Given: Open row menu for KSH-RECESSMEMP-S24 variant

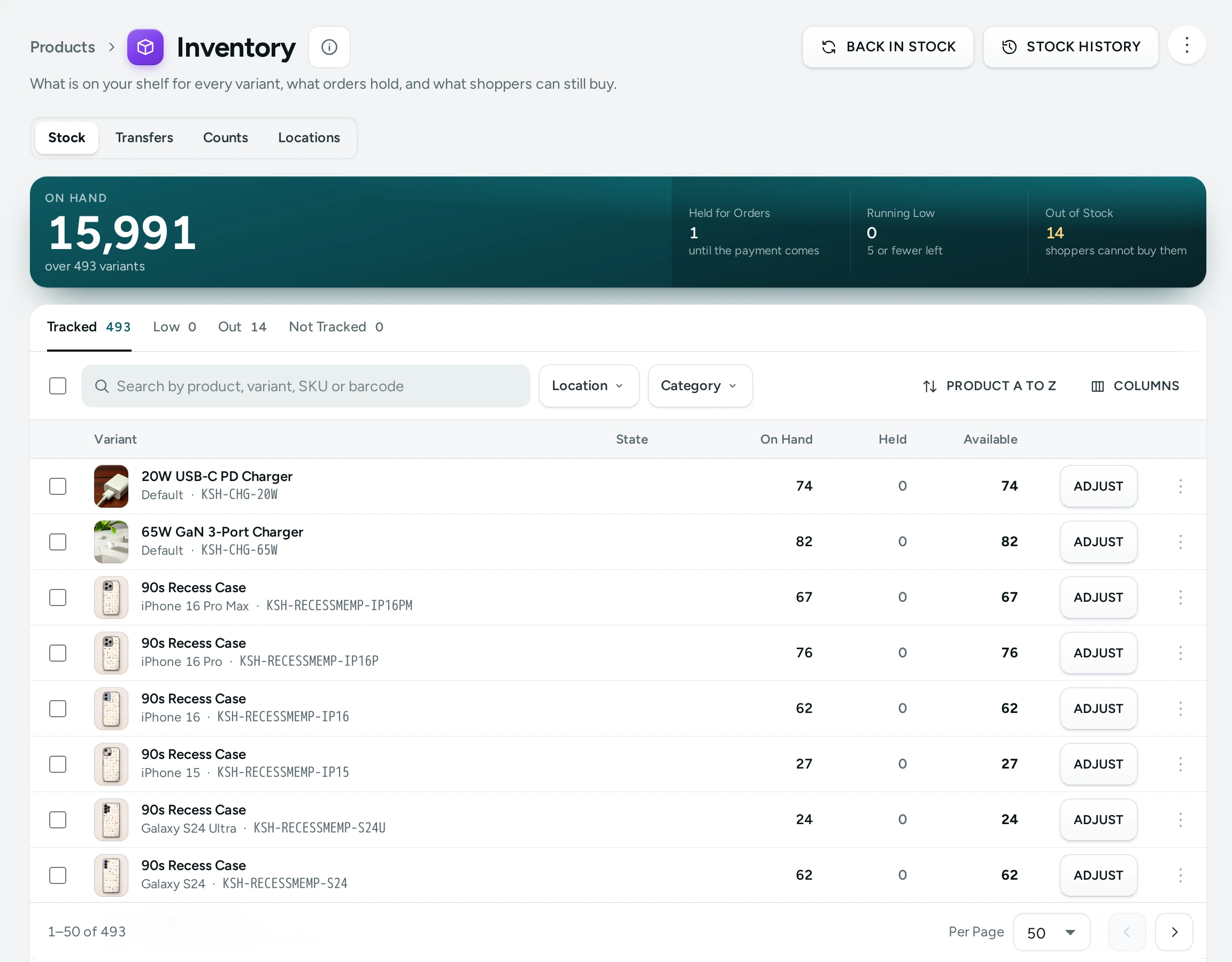Looking at the screenshot, I should (x=1180, y=875).
